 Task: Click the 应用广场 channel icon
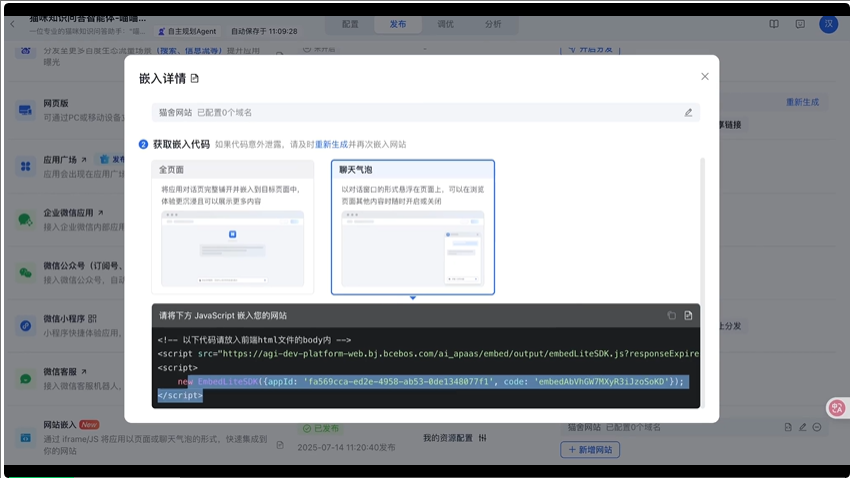coord(25,166)
